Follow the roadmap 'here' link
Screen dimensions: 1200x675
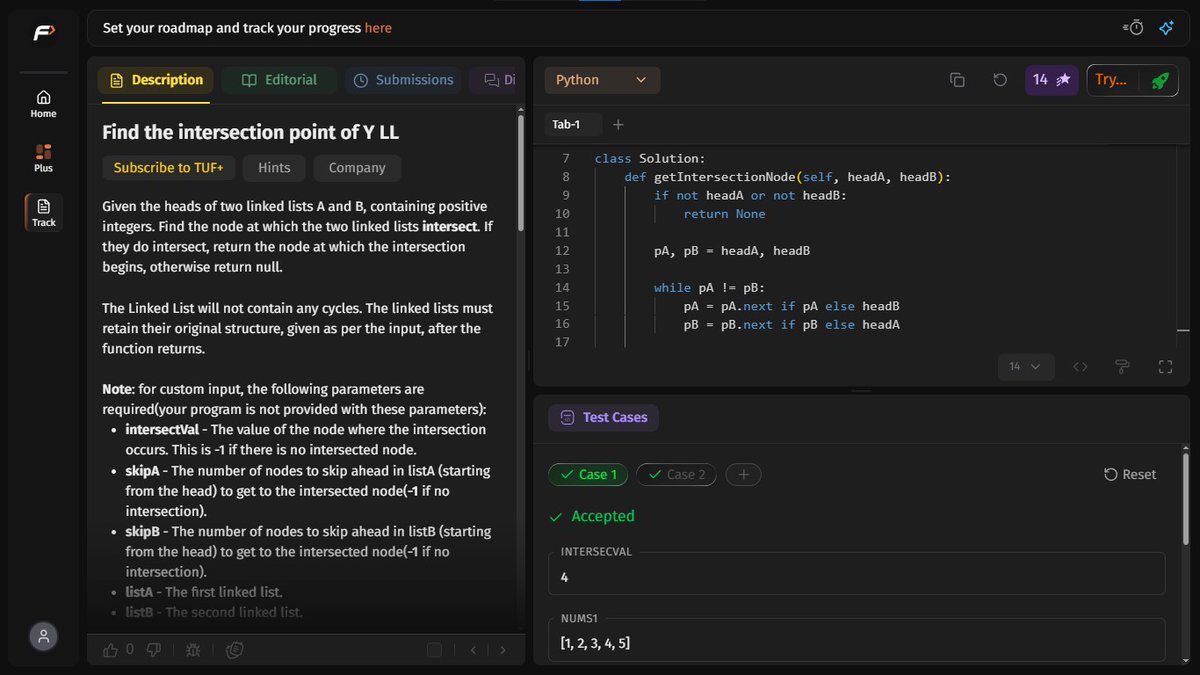(378, 28)
